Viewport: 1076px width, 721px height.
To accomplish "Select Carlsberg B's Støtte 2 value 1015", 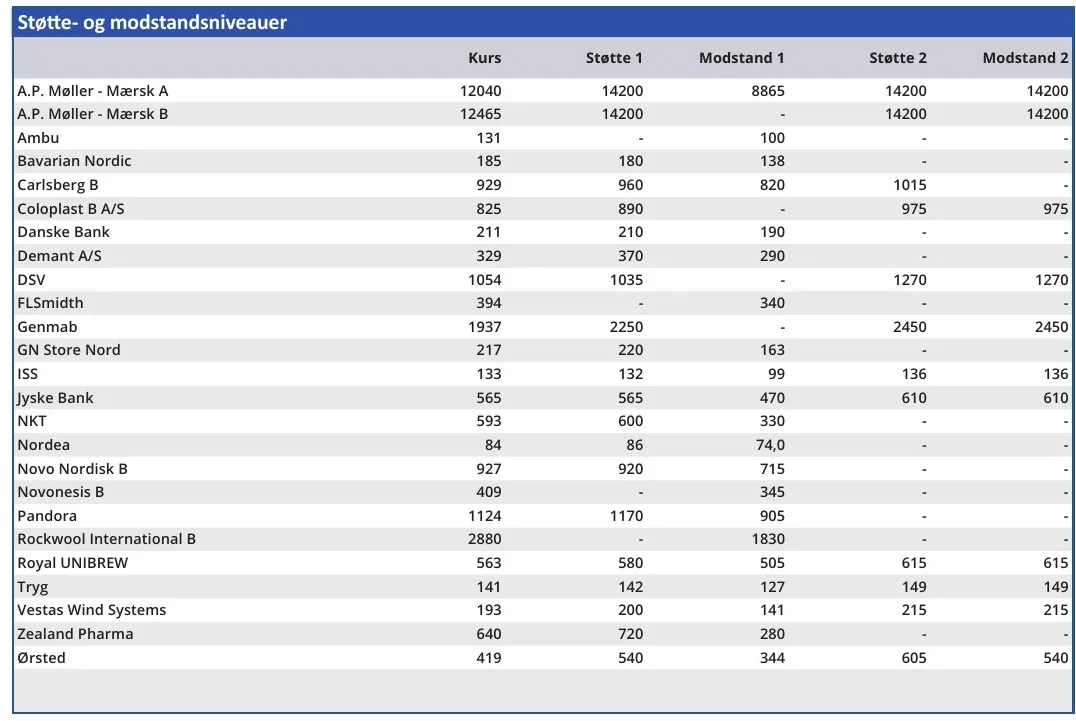I will tap(907, 185).
